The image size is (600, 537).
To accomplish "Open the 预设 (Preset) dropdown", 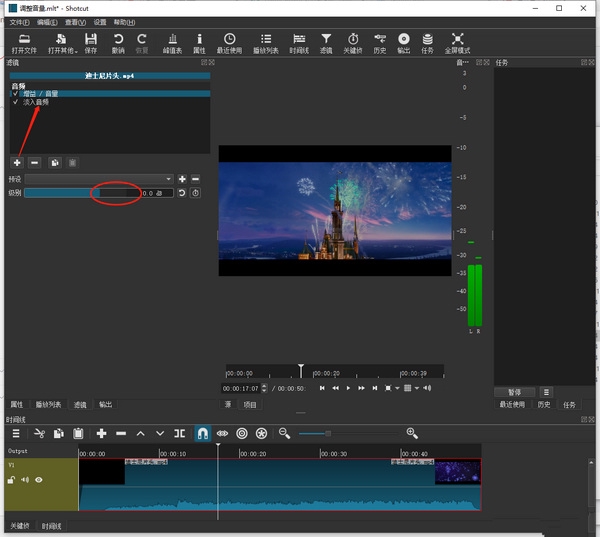I will click(x=99, y=179).
